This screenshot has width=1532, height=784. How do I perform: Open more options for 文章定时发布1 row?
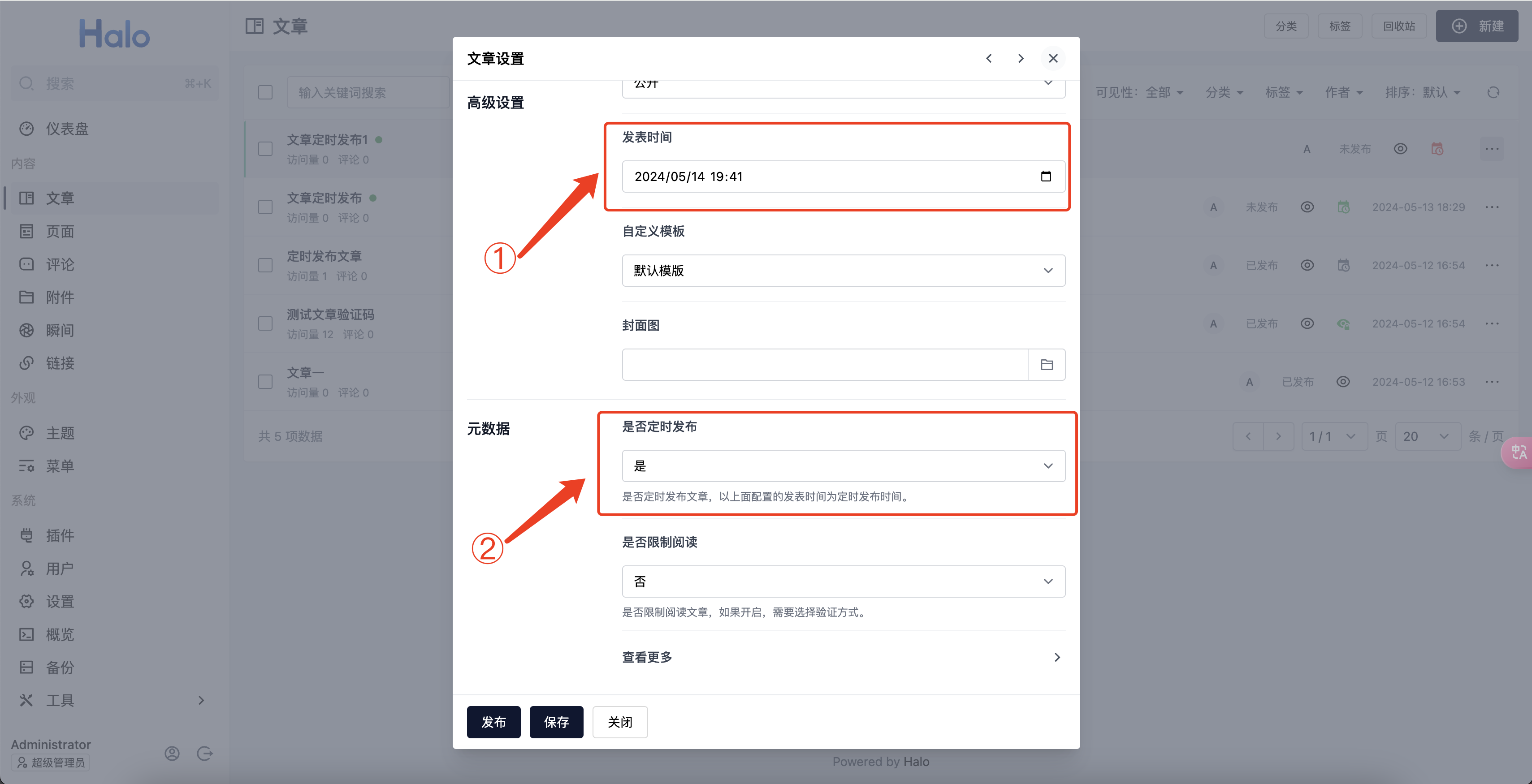click(x=1492, y=149)
